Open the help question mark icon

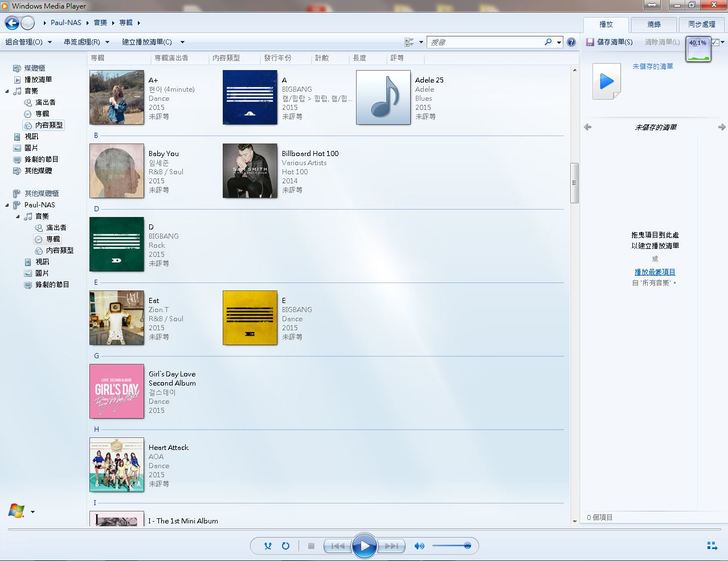tap(571, 42)
